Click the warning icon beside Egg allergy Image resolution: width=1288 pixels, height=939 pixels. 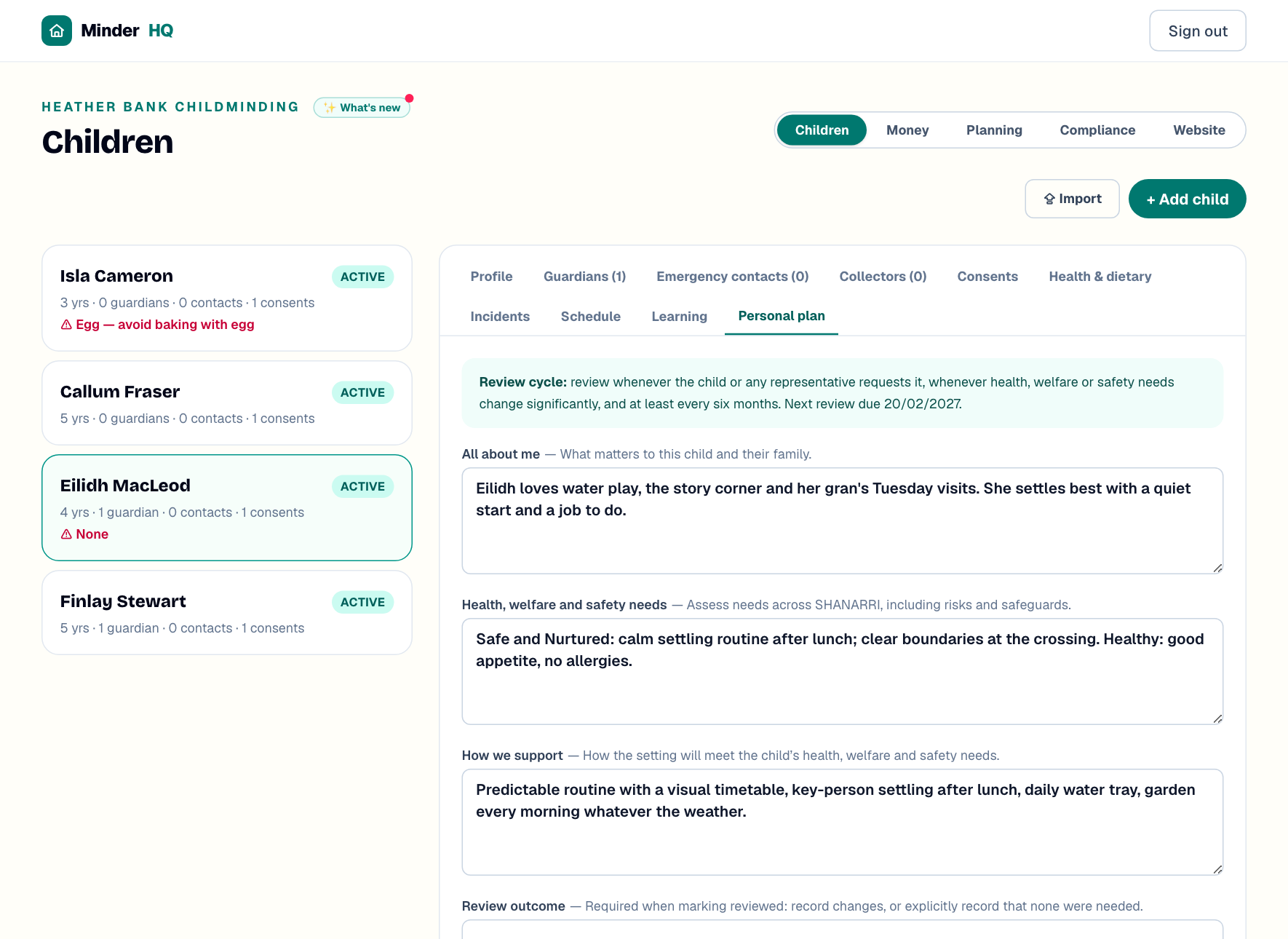click(x=66, y=325)
